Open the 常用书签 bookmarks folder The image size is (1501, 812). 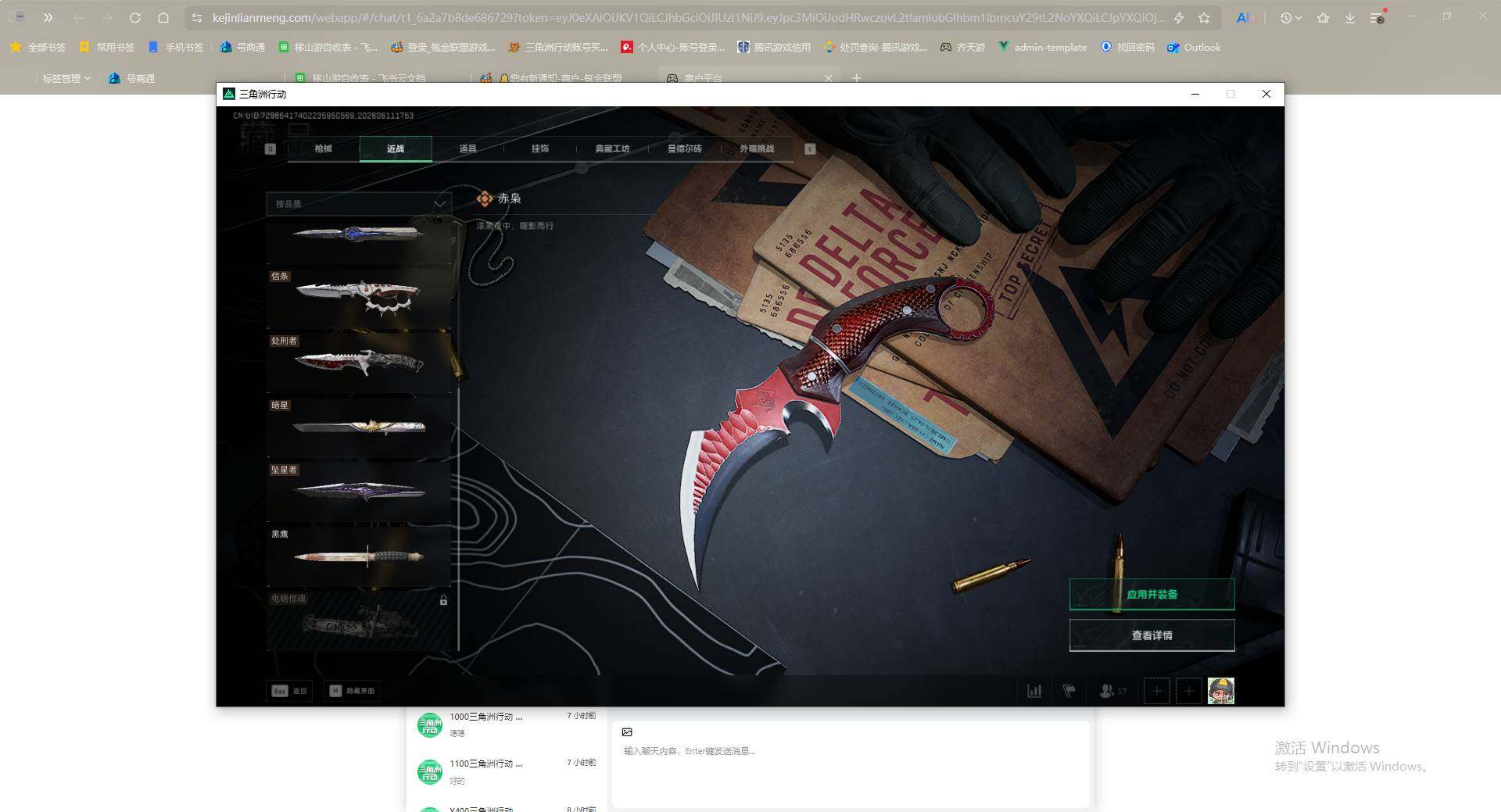(x=107, y=47)
